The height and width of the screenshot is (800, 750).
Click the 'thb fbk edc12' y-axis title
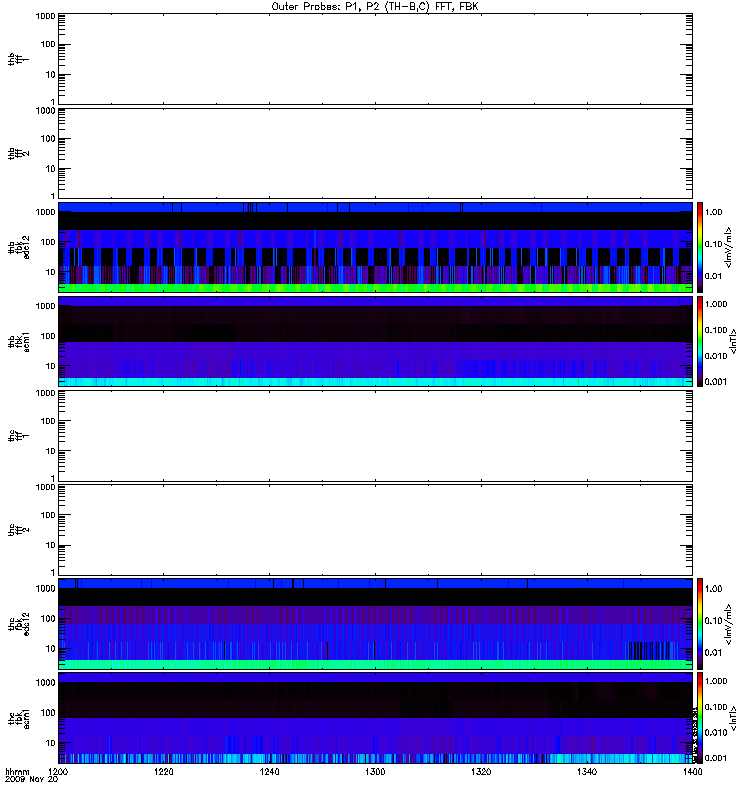[19, 247]
